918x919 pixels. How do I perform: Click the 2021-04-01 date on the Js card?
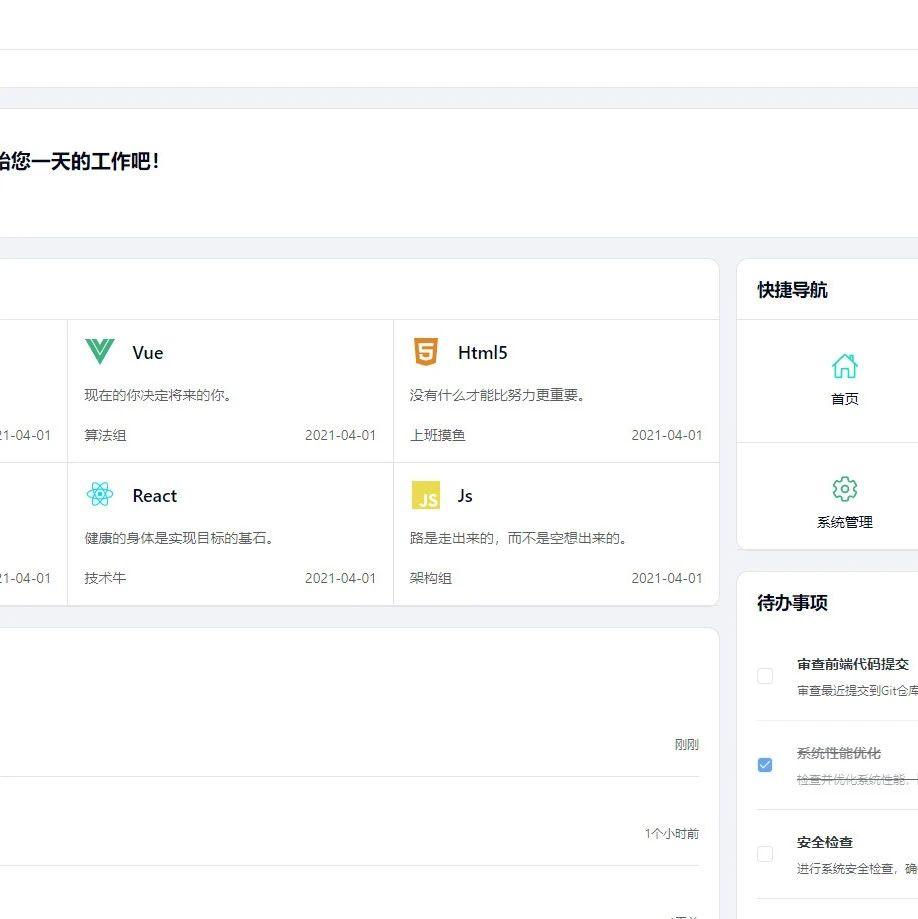[666, 578]
